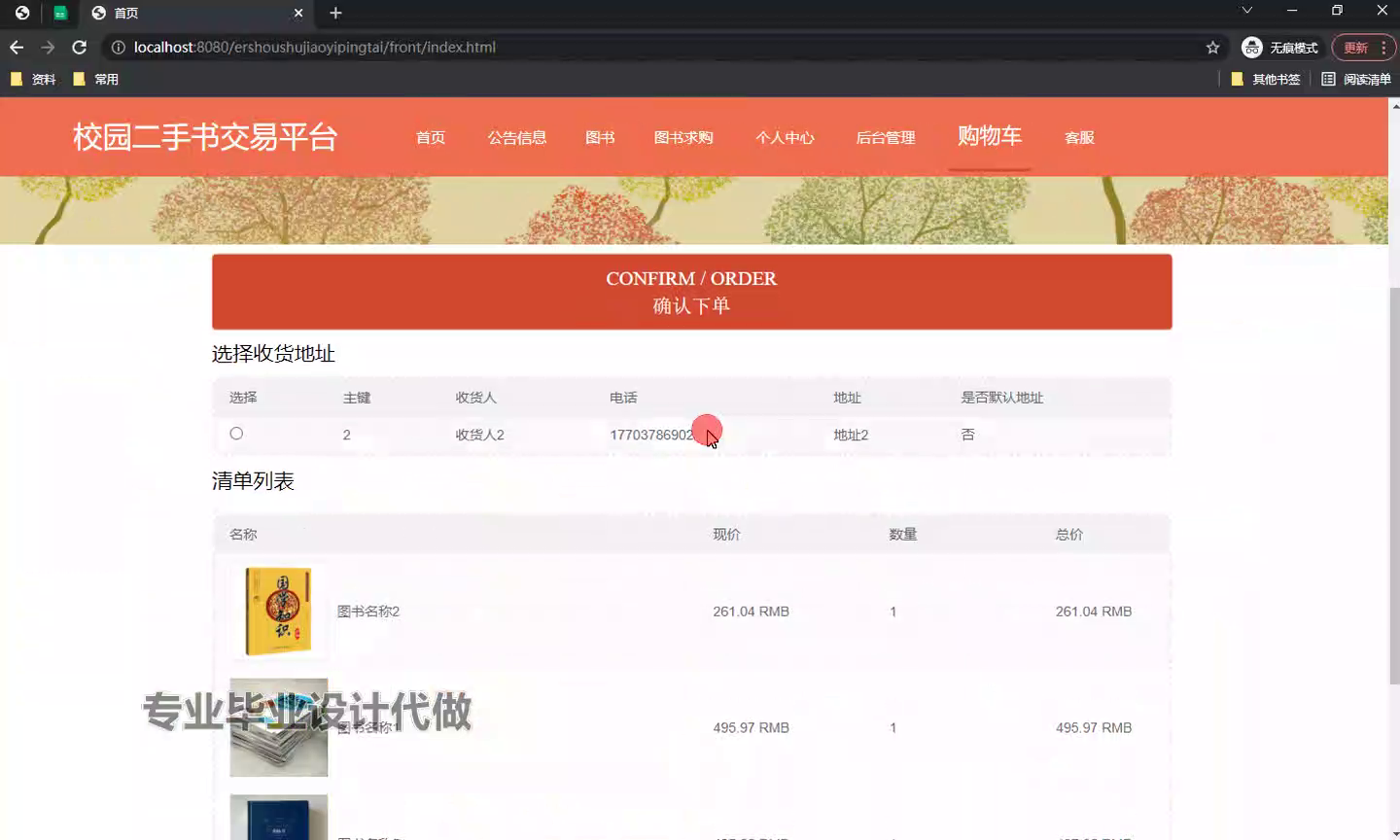Click the 更新 update button

(1355, 47)
